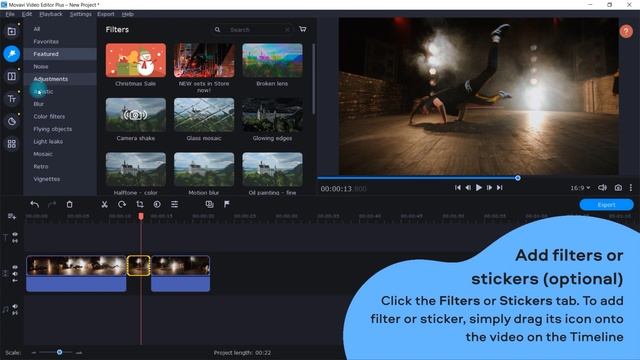The image size is (640, 360).
Task: Step forward one frame
Action: [489, 188]
